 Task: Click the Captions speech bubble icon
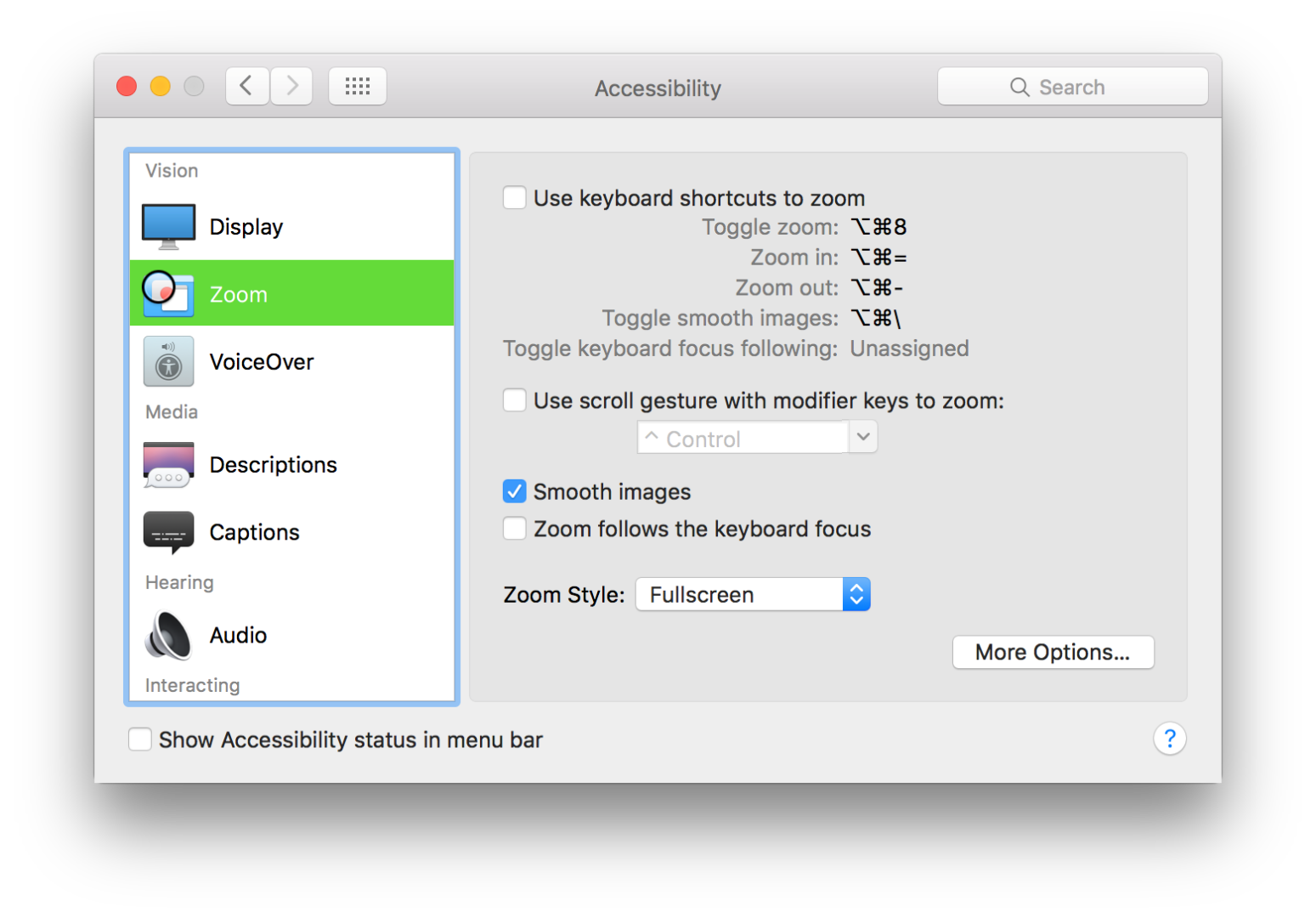coord(168,531)
